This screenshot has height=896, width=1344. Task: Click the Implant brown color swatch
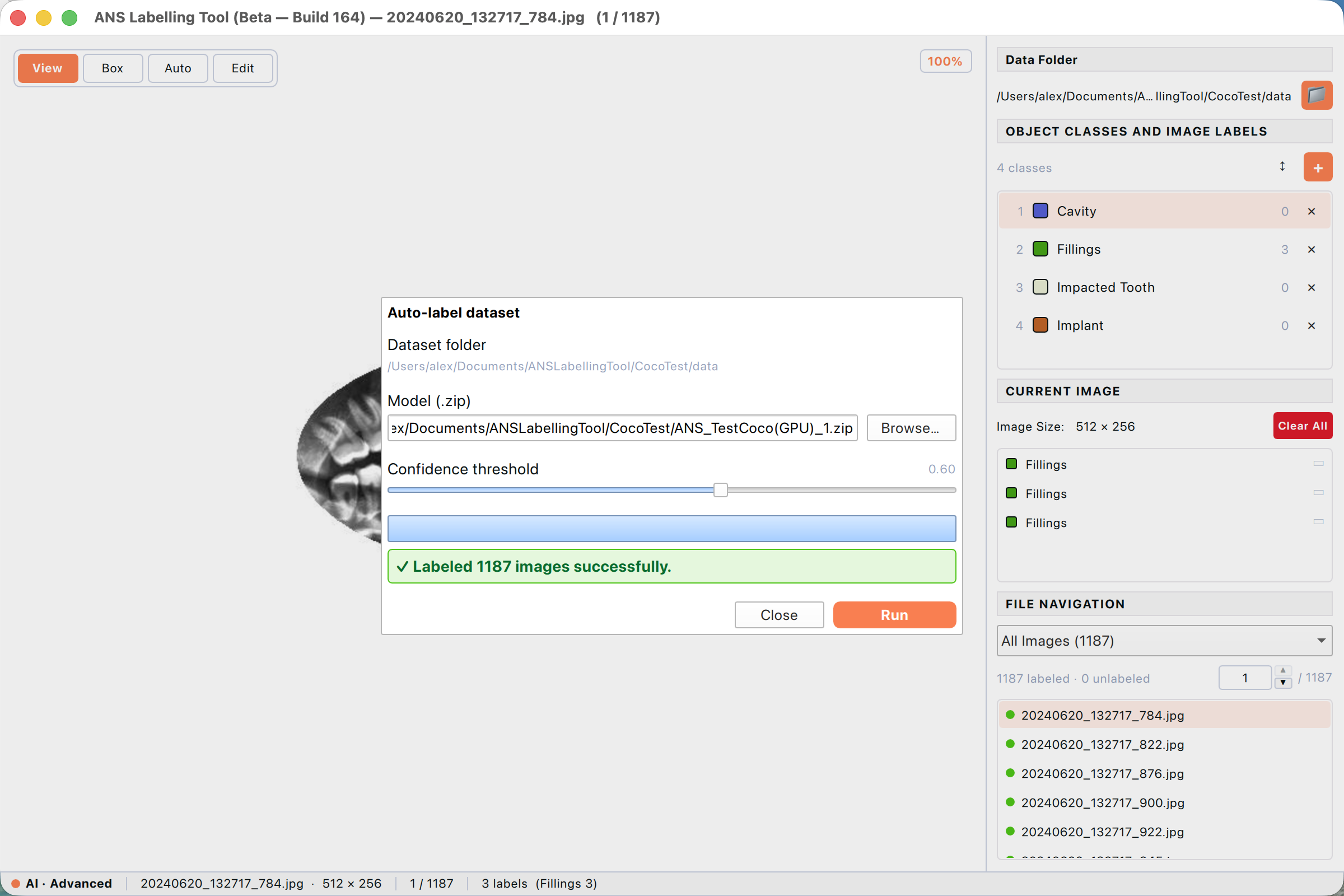click(x=1040, y=325)
